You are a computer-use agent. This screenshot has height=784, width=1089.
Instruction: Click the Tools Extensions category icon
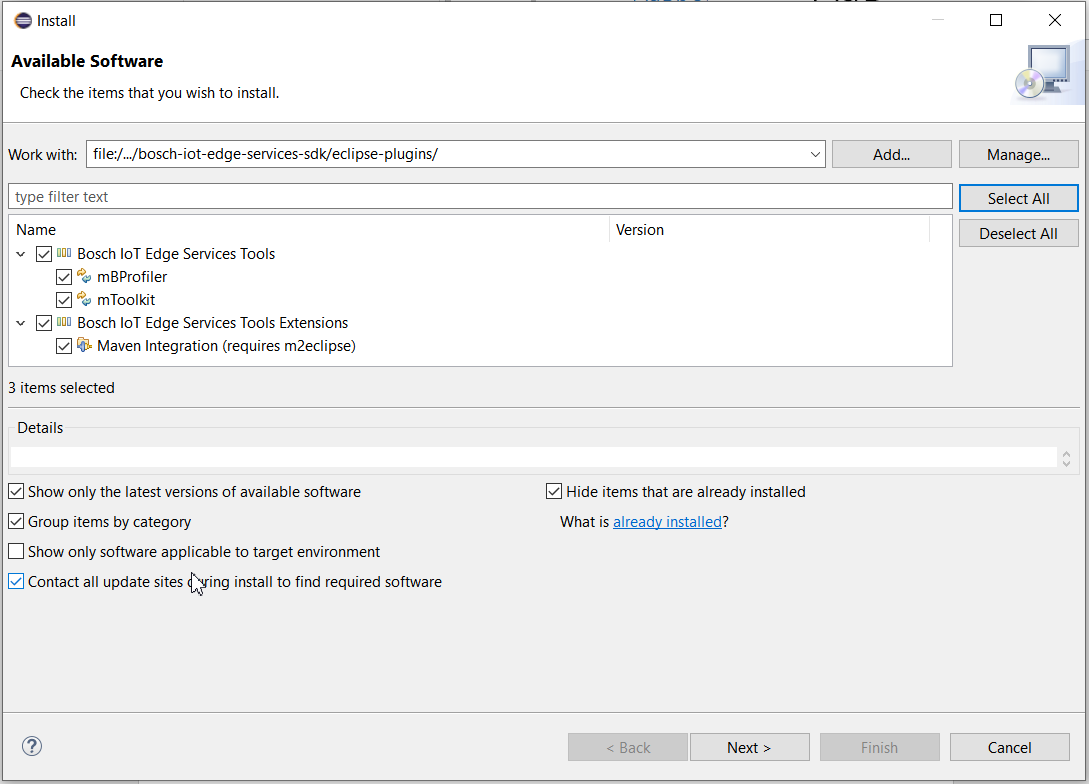tap(64, 323)
